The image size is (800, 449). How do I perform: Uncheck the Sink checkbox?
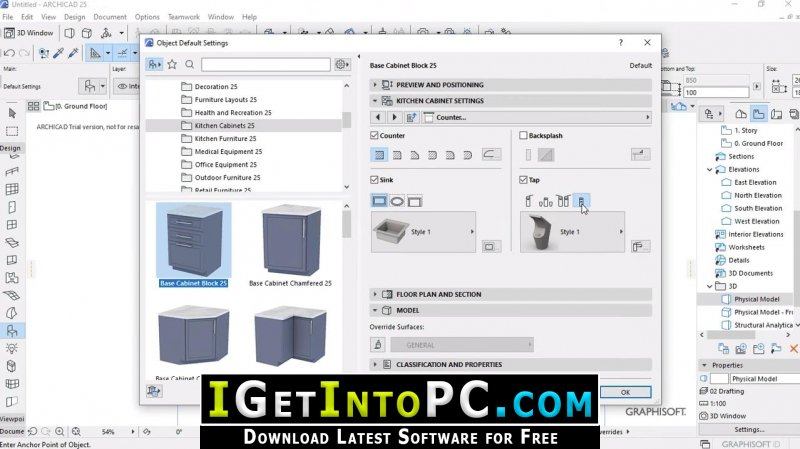point(374,180)
